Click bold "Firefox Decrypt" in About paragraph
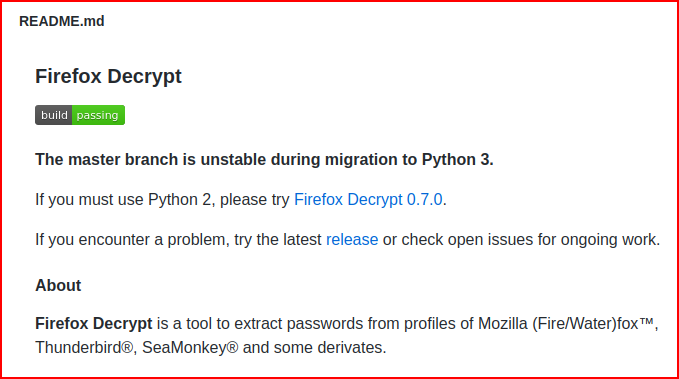The height and width of the screenshot is (379, 679). [x=94, y=324]
